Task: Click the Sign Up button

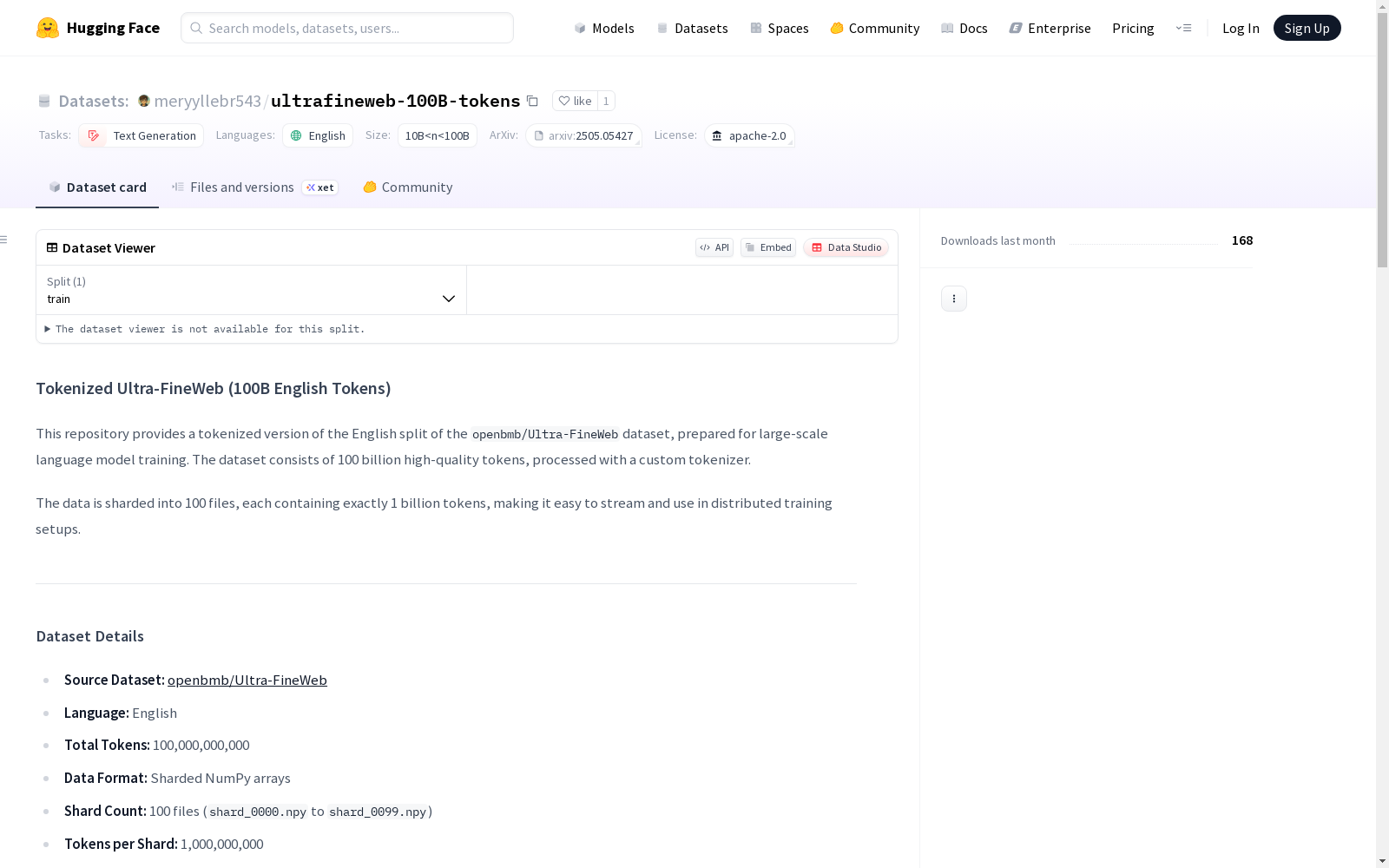Action: pos(1307,28)
